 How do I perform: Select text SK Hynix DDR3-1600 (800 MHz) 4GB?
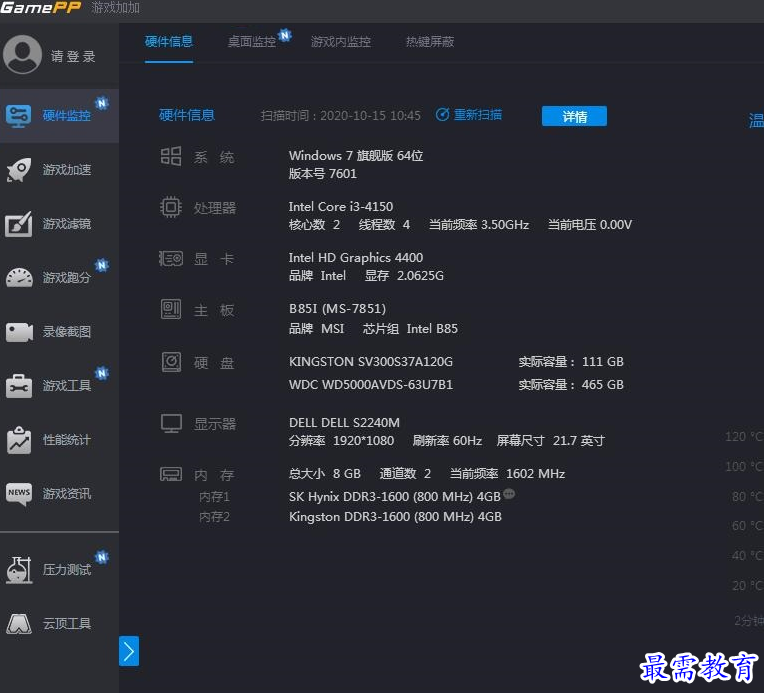coord(395,496)
